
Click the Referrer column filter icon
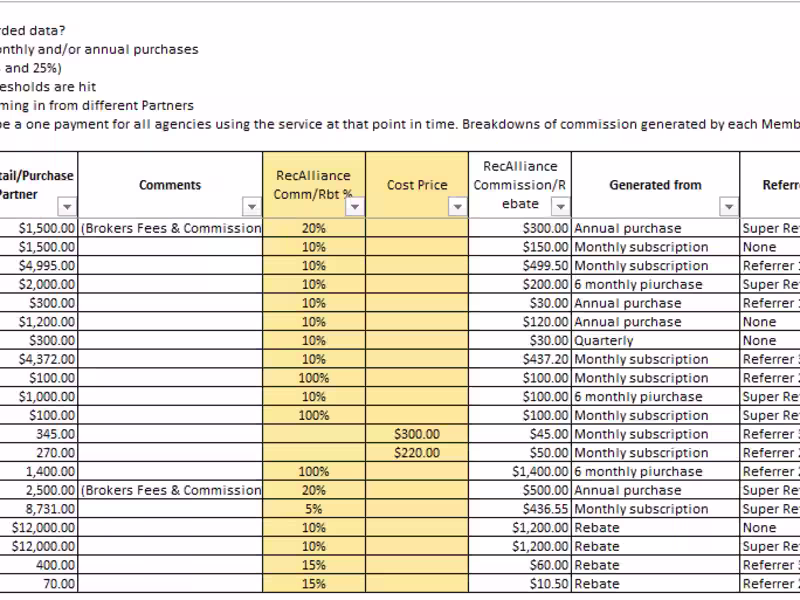click(x=793, y=207)
